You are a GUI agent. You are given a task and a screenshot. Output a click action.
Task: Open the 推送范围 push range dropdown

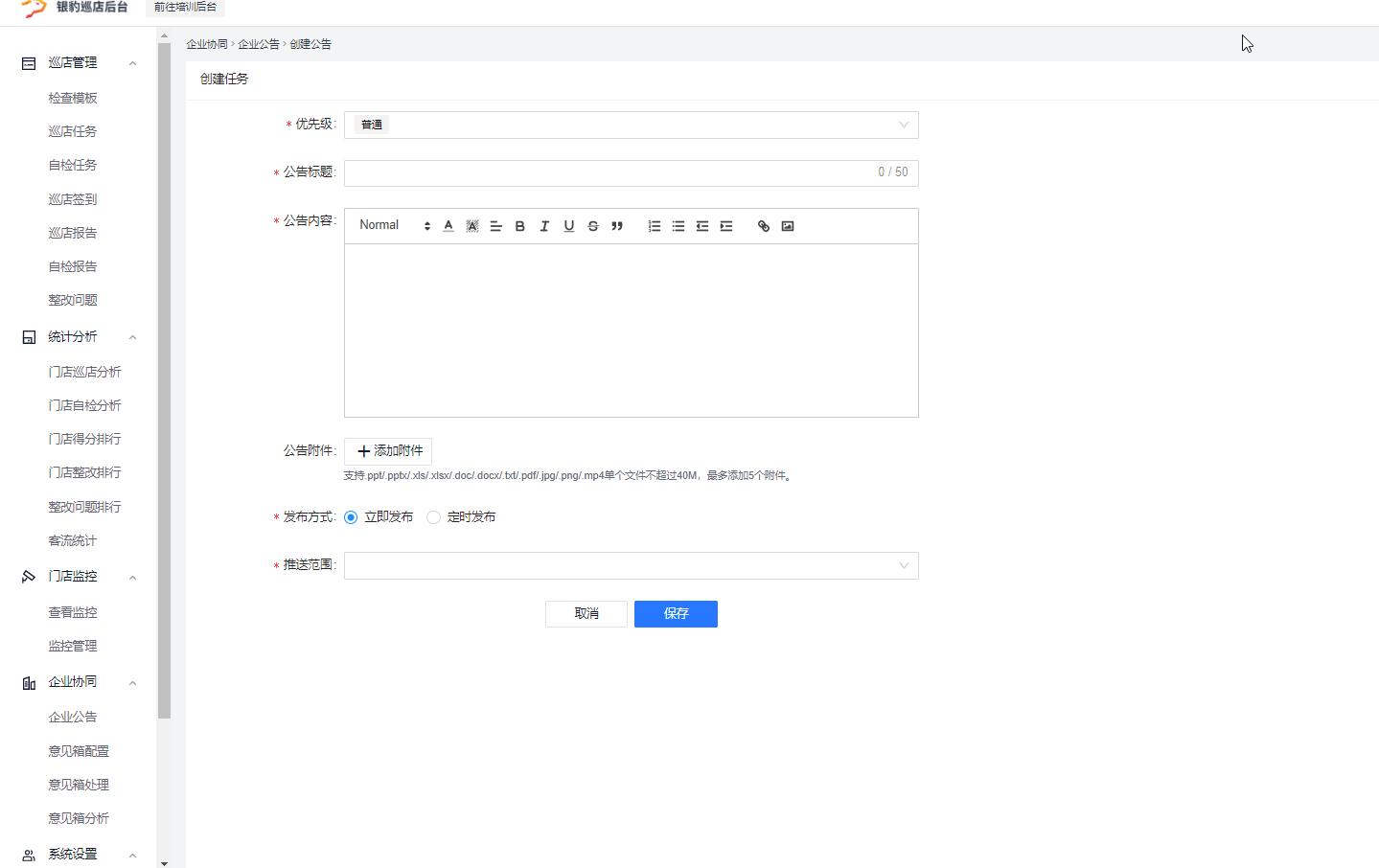[631, 565]
